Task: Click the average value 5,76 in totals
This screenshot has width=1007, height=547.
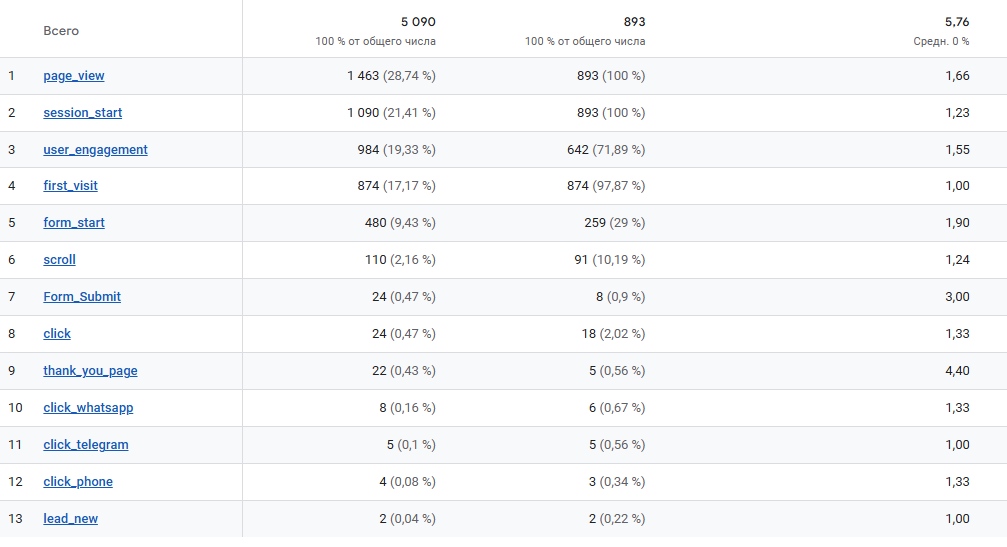Action: tap(957, 22)
